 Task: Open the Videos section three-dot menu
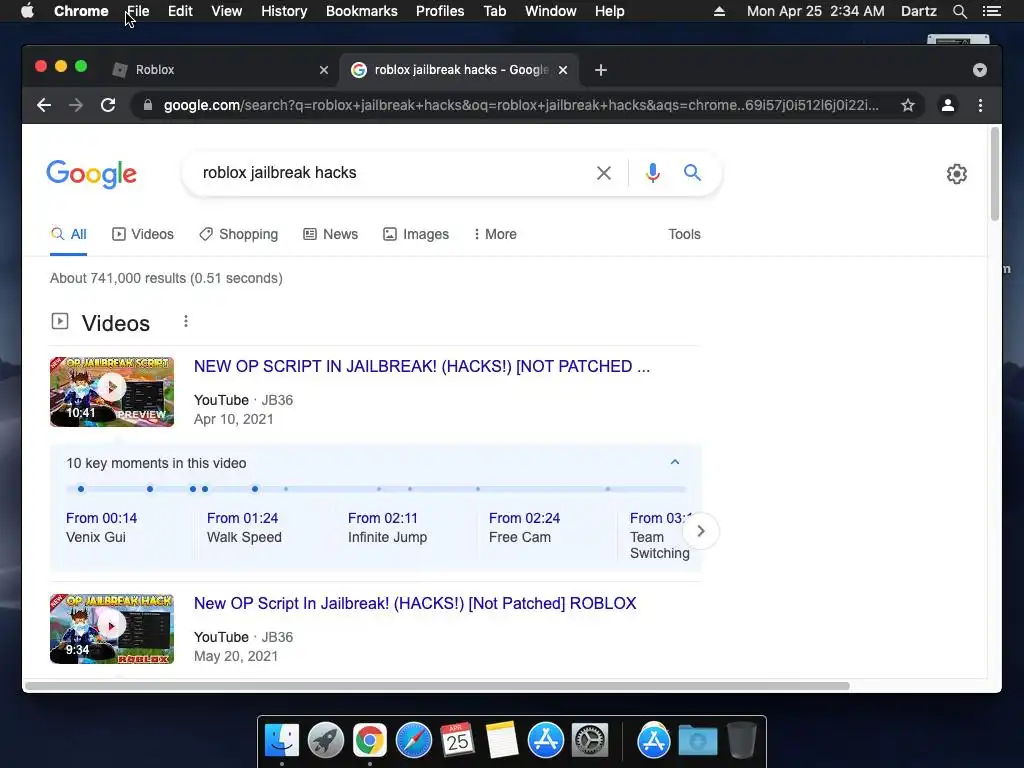tap(186, 321)
